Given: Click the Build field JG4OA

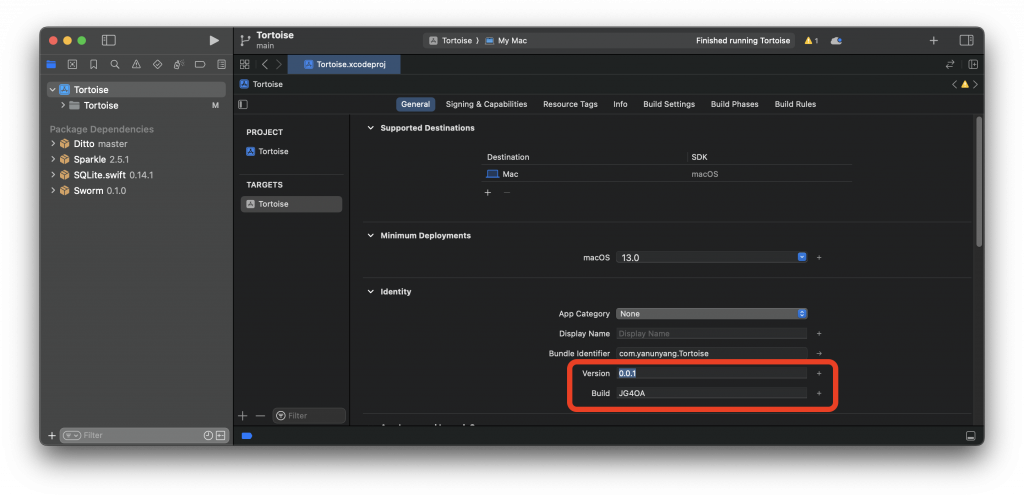Looking at the screenshot, I should pos(712,393).
